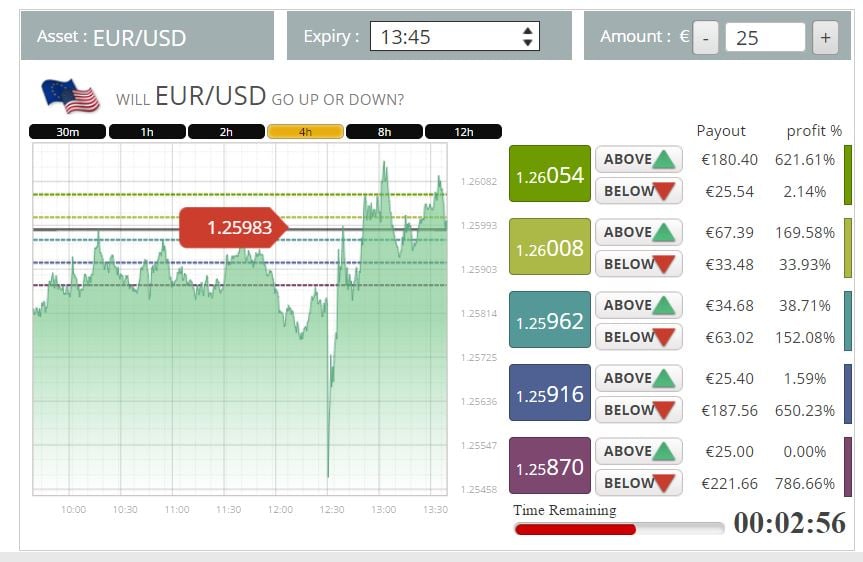Decrease the expiry time with down arrow
Screen dimensions: 863x562
click(527, 42)
